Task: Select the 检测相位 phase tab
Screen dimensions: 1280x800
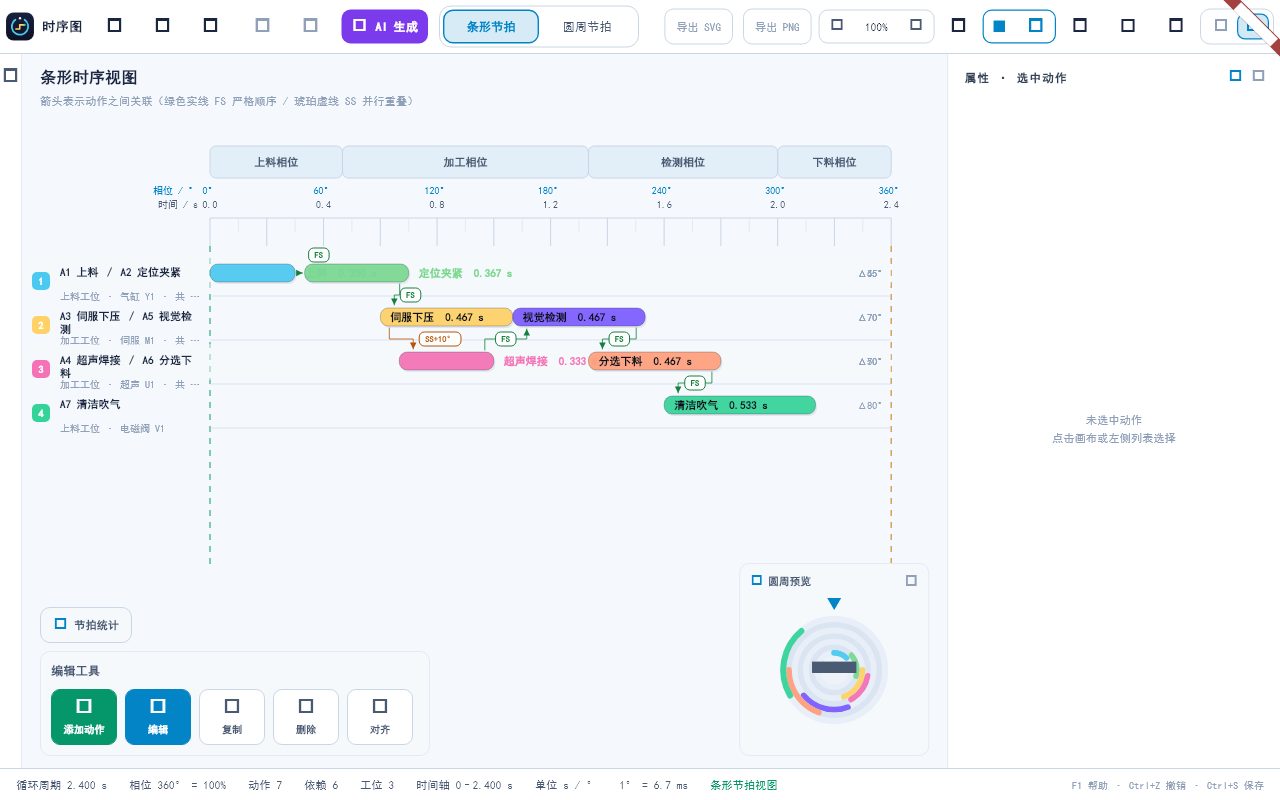Action: click(683, 162)
